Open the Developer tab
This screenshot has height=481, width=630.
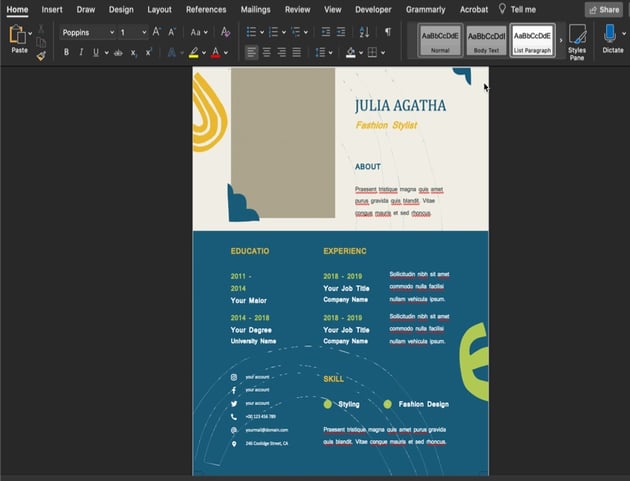pyautogui.click(x=373, y=9)
